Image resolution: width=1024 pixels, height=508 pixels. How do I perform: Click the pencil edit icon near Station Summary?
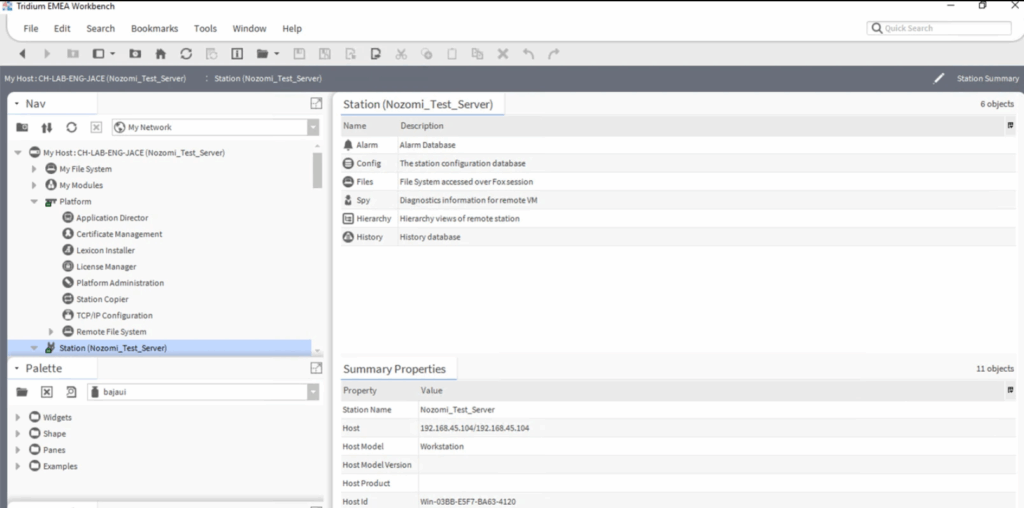(938, 78)
